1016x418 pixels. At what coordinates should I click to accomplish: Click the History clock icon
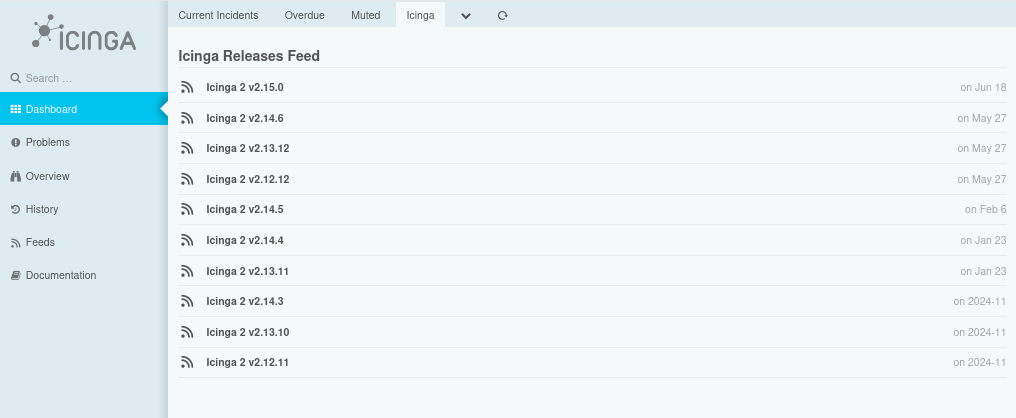[x=16, y=209]
